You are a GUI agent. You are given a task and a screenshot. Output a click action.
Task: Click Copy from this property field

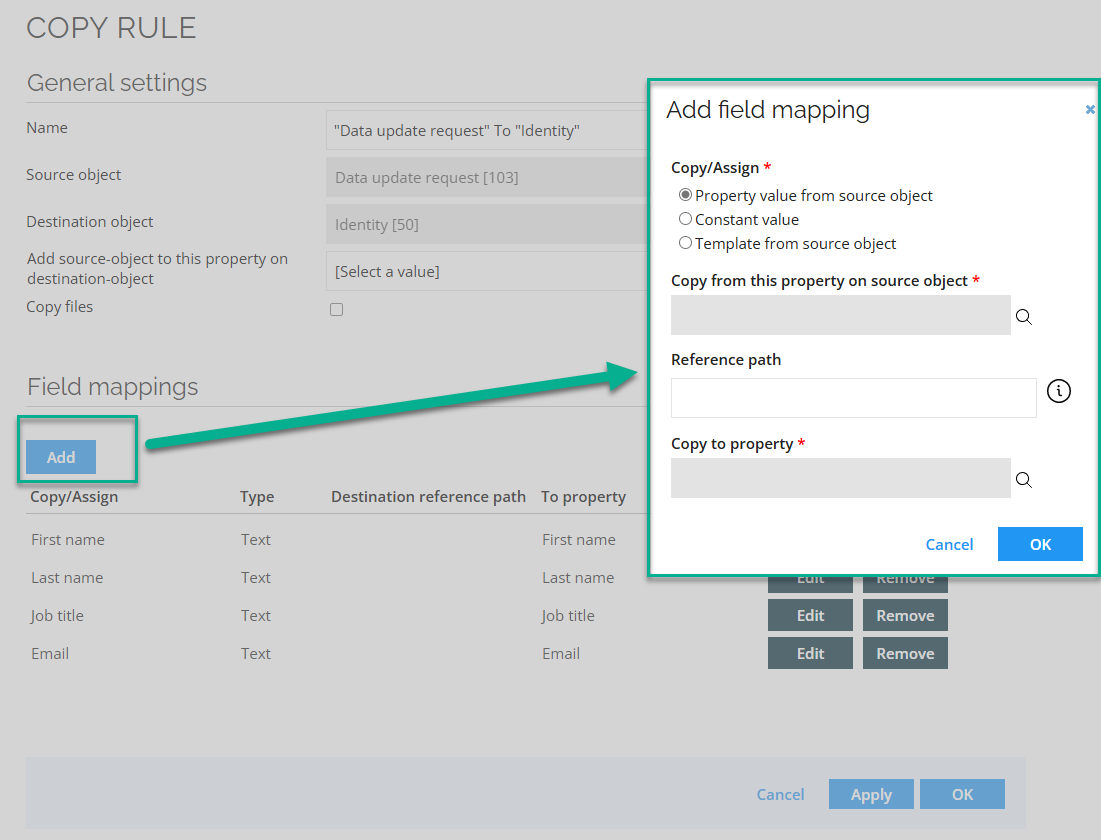pos(840,315)
